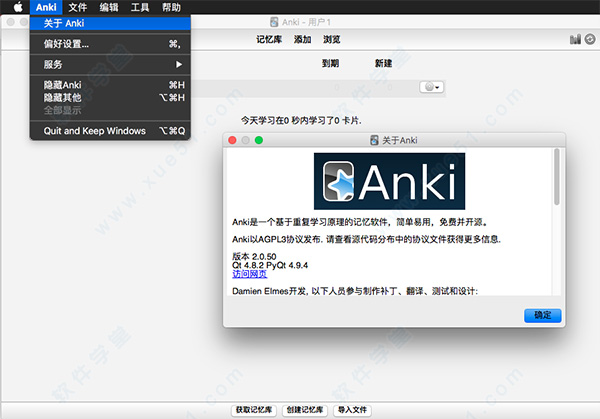Viewport: 600px width, 419px height.
Task: Click the Qt 4.8.2 PyQt 4.9.4 text
Action: point(270,265)
